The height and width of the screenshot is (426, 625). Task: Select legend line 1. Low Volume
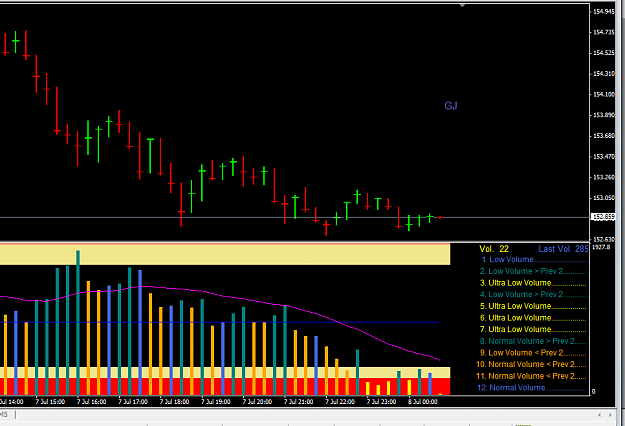click(534, 259)
